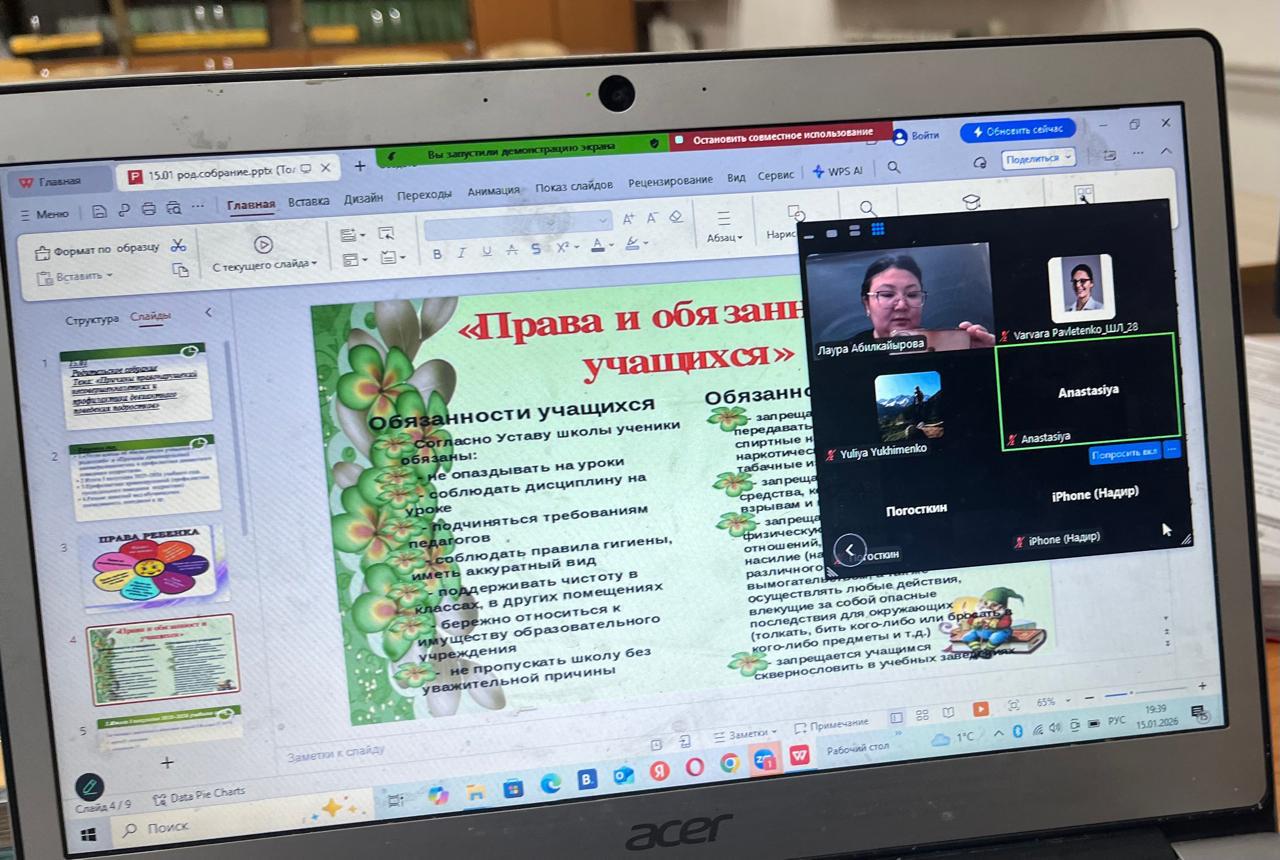This screenshot has height=860, width=1280.
Task: Switch to the 'Структура' panel tab
Action: pyautogui.click(x=92, y=320)
